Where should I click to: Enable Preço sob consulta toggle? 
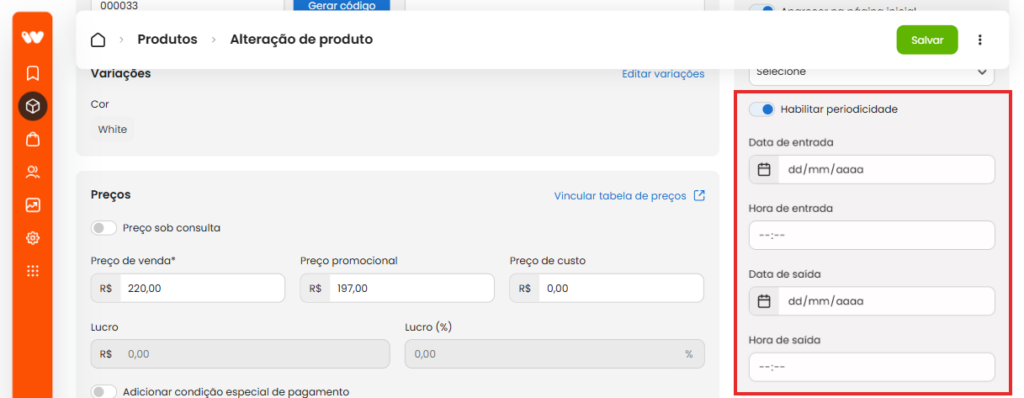104,228
